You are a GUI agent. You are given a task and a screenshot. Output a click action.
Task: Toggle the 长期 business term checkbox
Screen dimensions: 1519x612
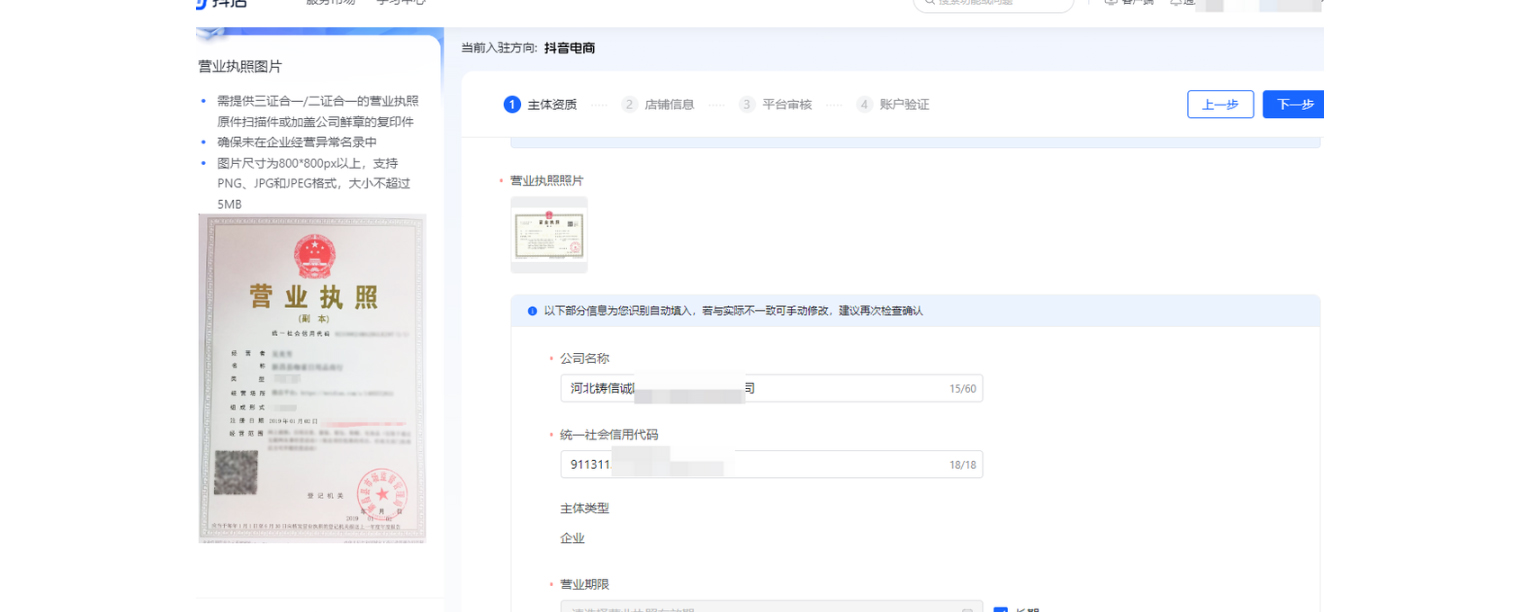(1001, 608)
